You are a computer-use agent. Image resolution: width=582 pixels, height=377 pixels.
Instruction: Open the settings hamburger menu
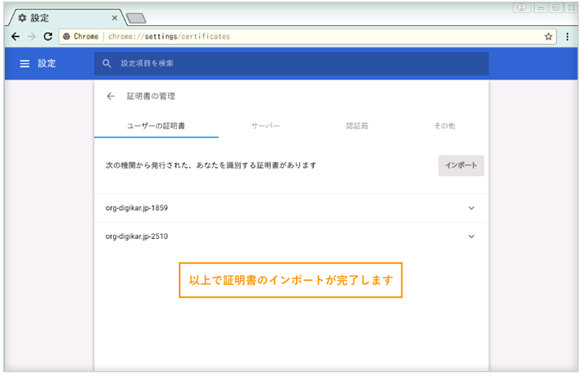pos(24,63)
